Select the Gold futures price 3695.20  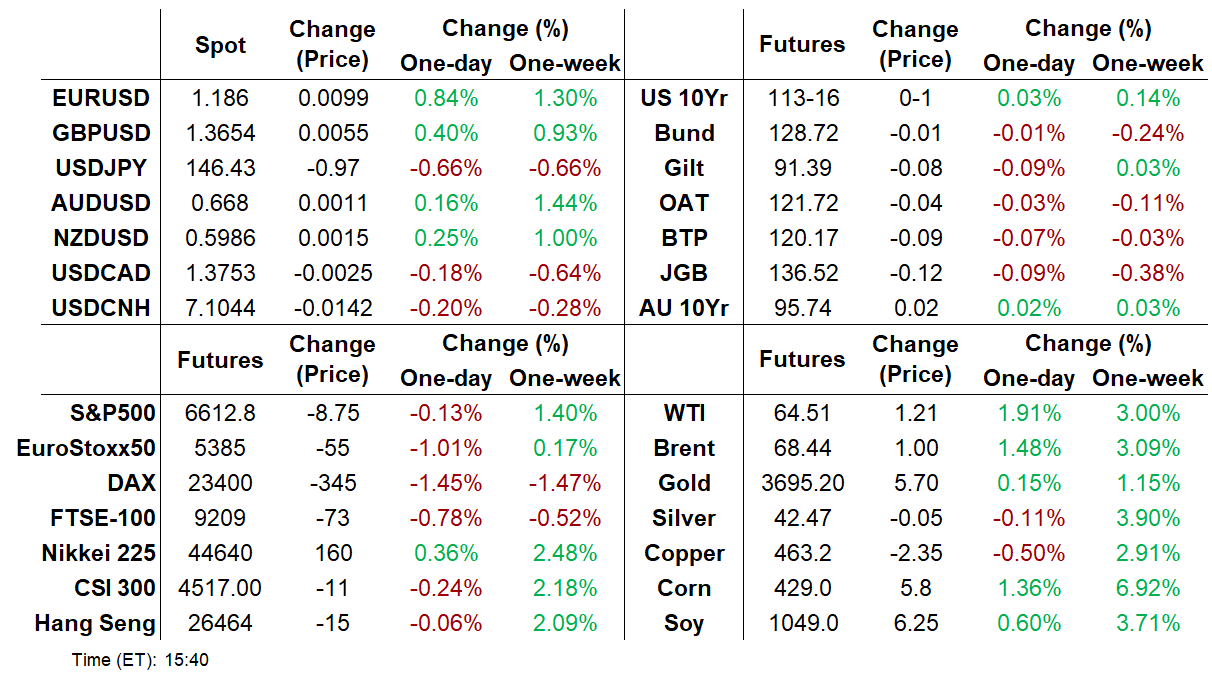point(803,483)
